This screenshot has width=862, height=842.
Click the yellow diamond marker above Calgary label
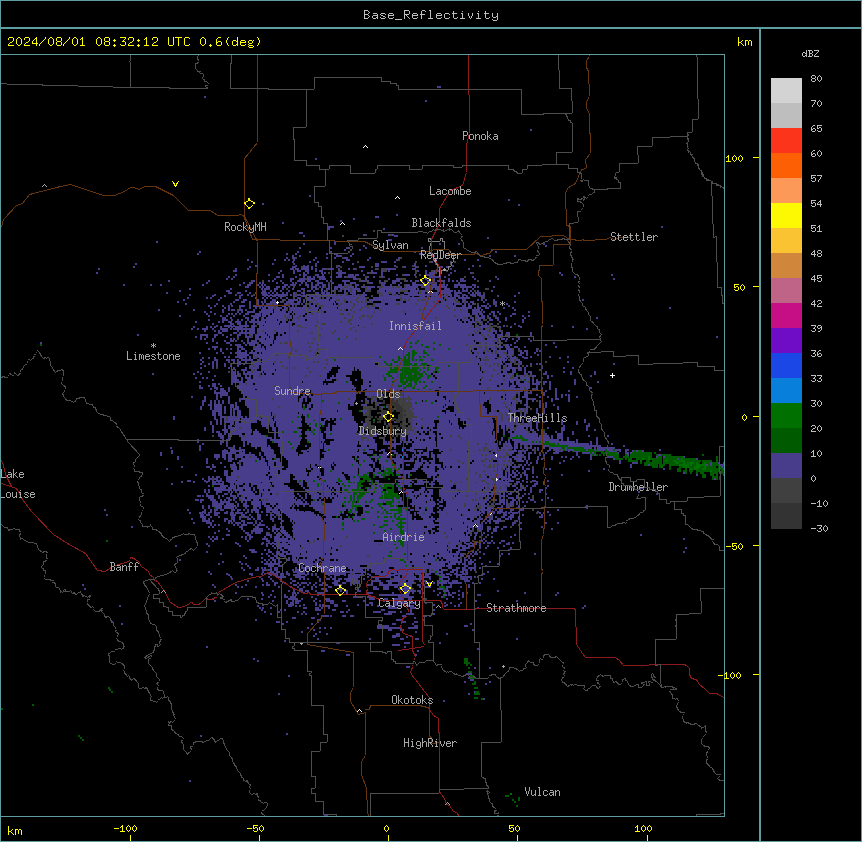tap(405, 589)
